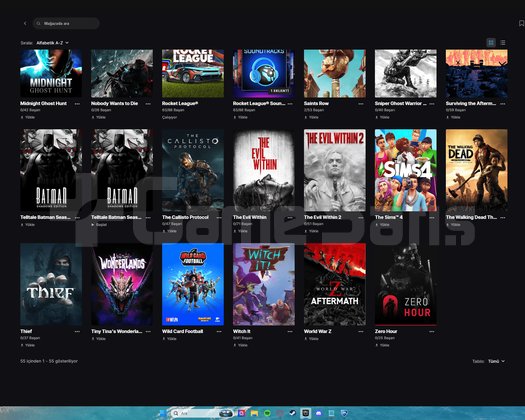The width and height of the screenshot is (525, 420).
Task: Launch second Telltale Batman with Başlat
Action: [99, 225]
